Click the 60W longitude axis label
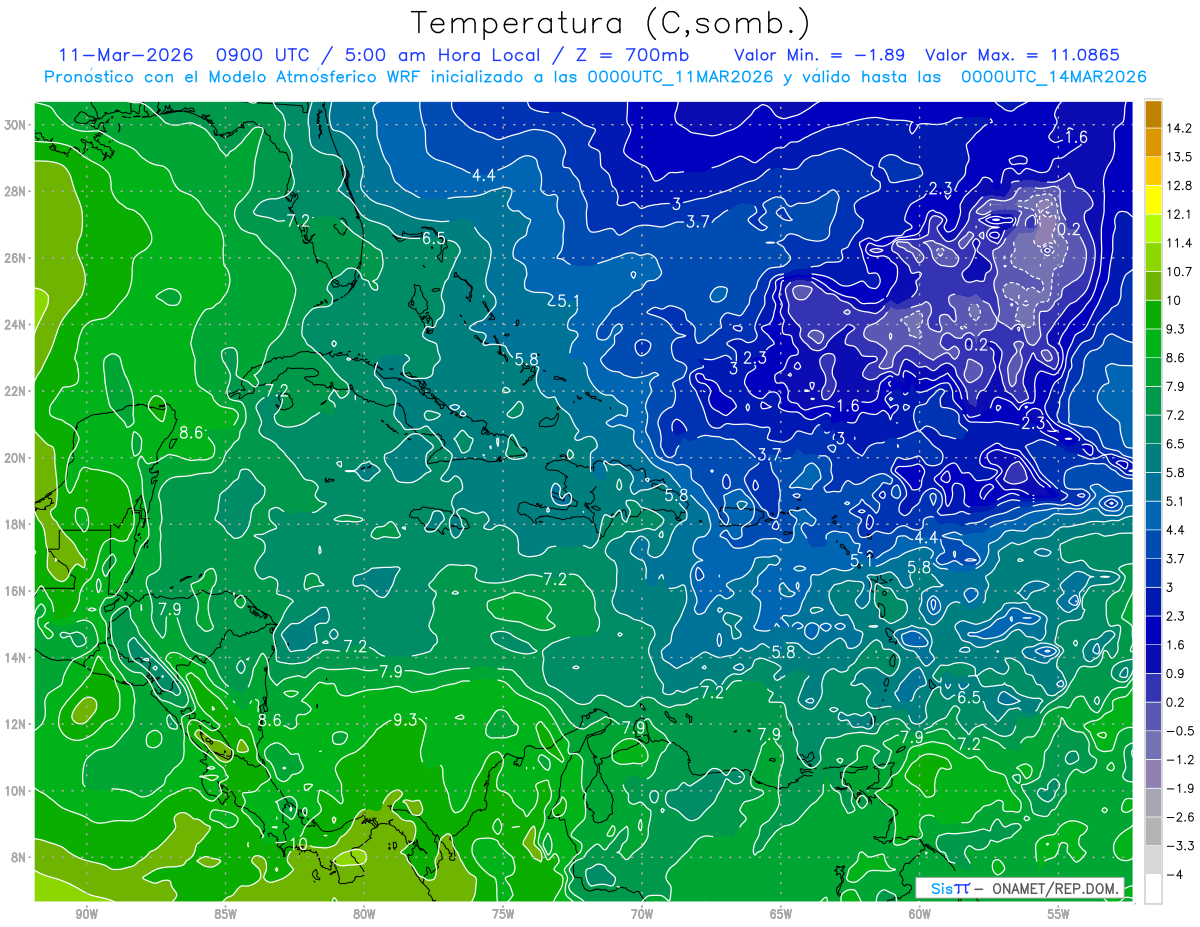This screenshot has height=927, width=1200. (920, 914)
